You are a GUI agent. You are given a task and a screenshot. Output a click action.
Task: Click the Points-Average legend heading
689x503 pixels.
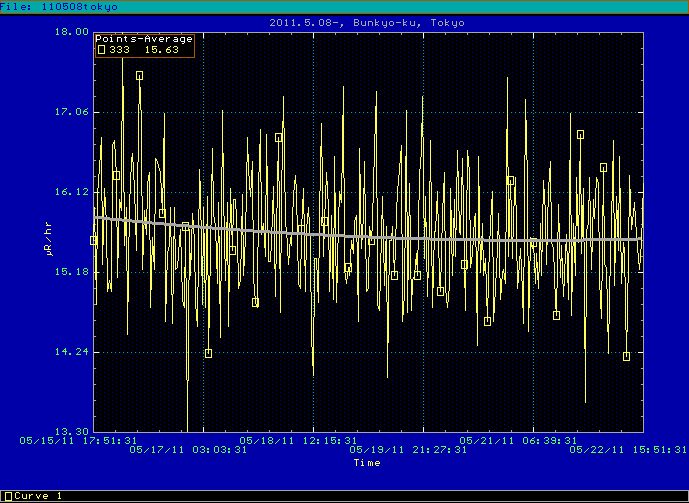coord(143,39)
